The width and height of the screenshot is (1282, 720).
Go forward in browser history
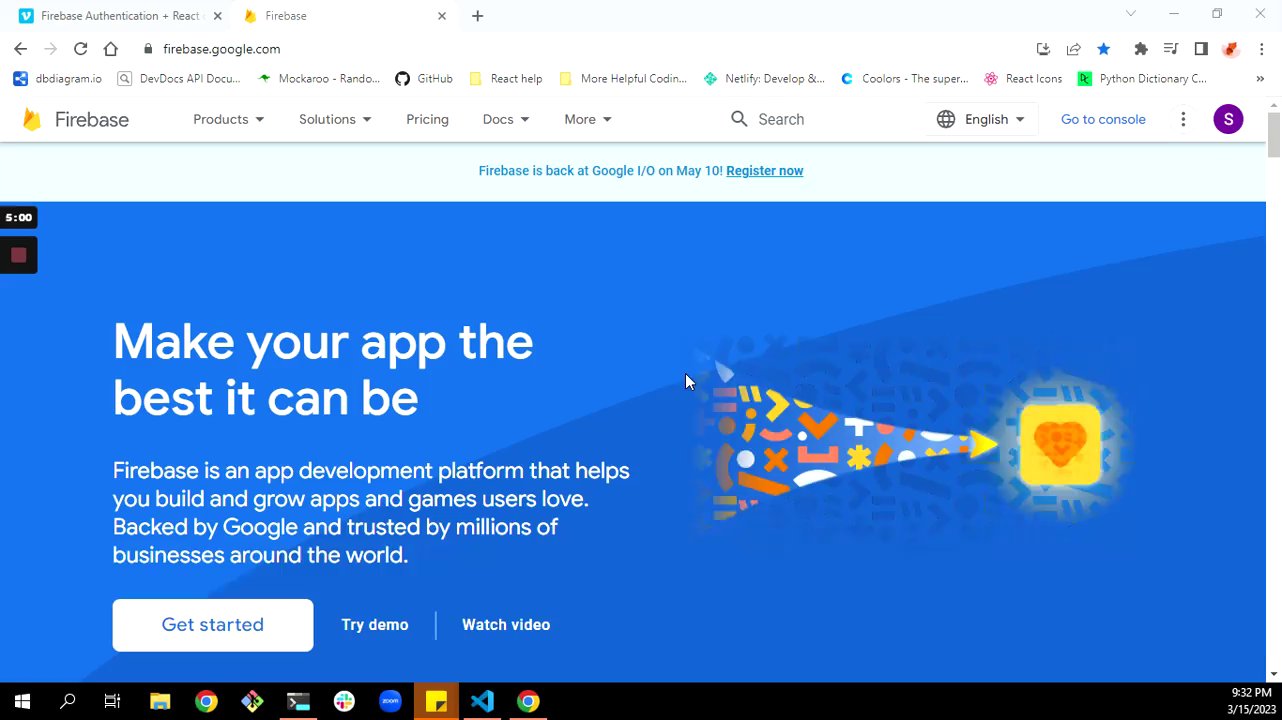(x=51, y=49)
